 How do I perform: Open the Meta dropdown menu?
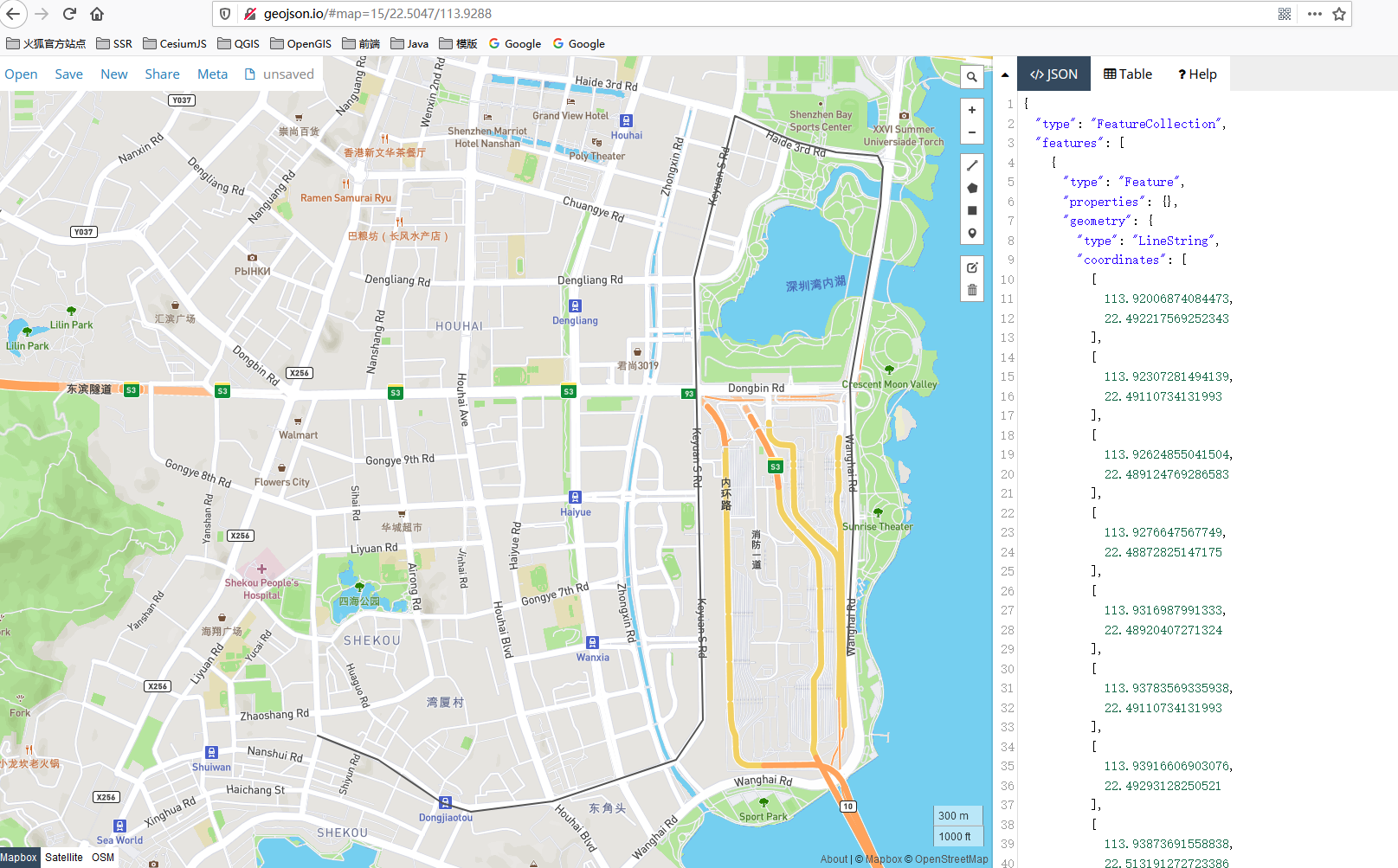(x=212, y=74)
